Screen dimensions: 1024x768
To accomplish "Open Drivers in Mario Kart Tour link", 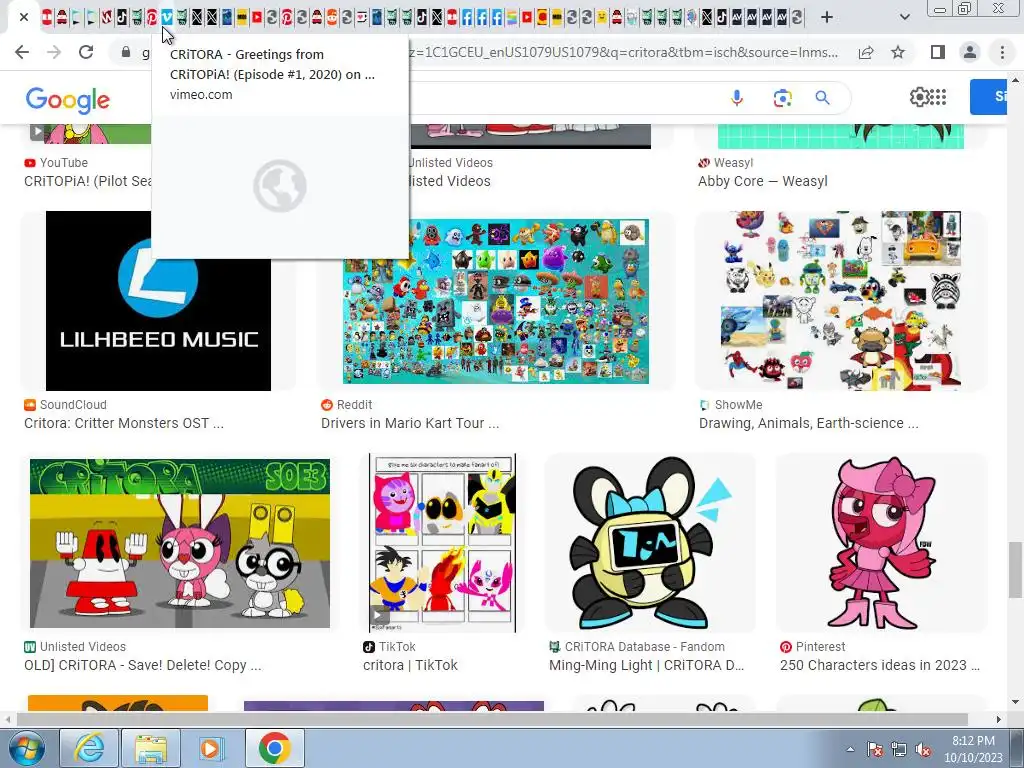I will (x=410, y=423).
